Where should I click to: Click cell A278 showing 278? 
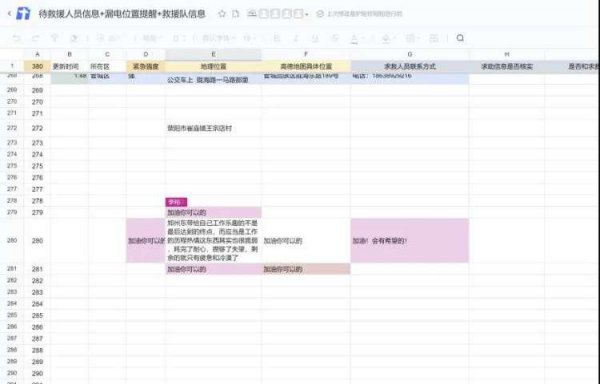[x=37, y=201]
